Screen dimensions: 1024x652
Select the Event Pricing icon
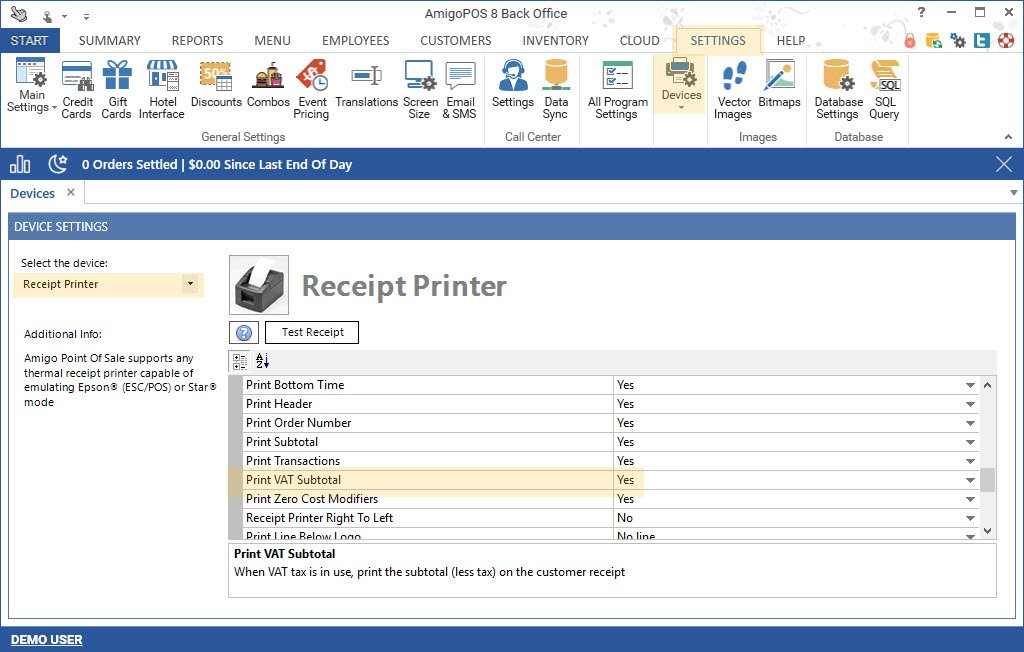[312, 88]
